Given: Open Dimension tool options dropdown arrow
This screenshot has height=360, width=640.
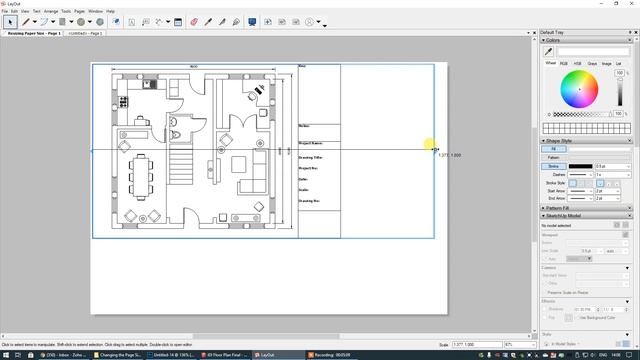Looking at the screenshot, I should pyautogui.click(x=168, y=22).
